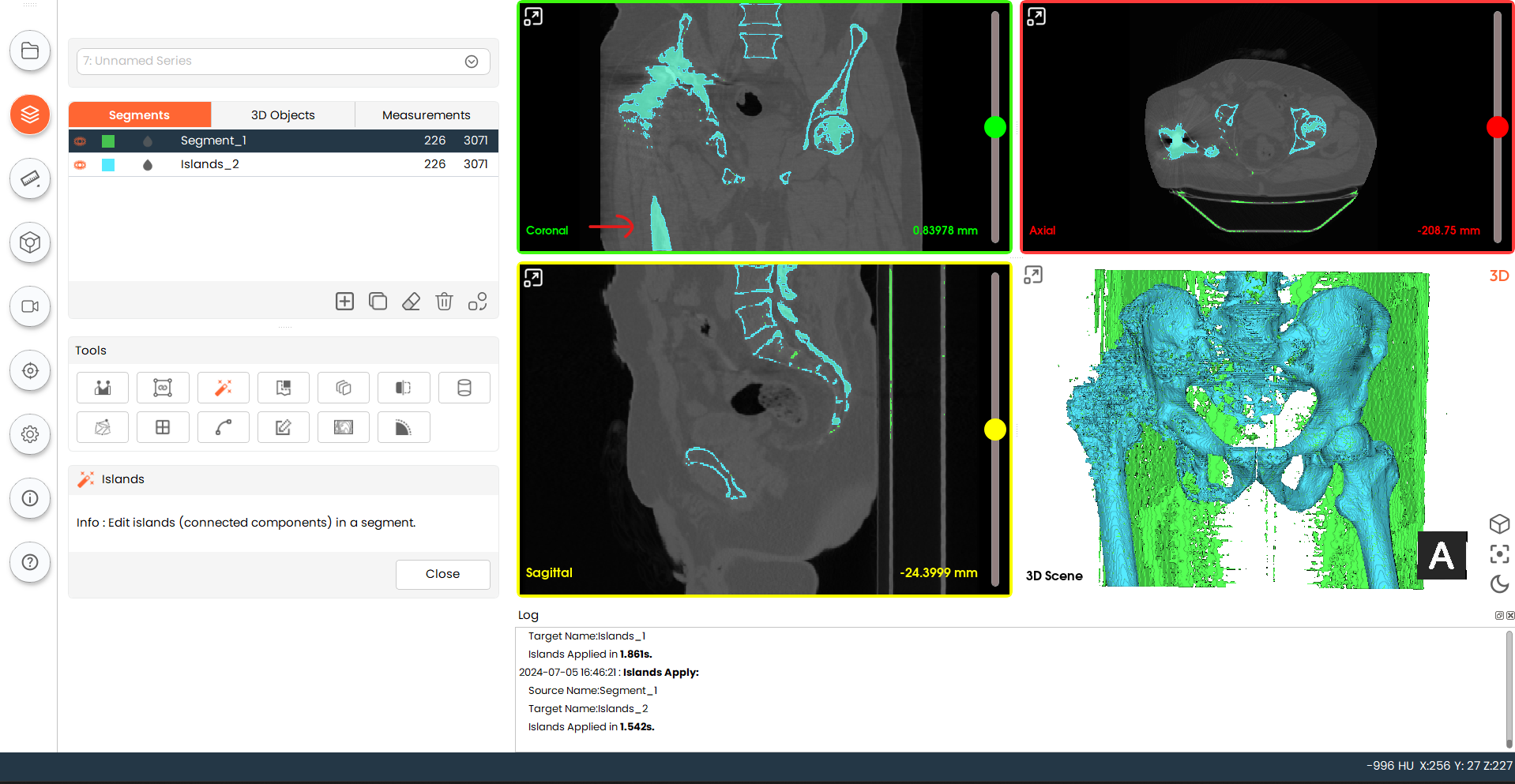Click the eraser icon below the segment list

411,302
